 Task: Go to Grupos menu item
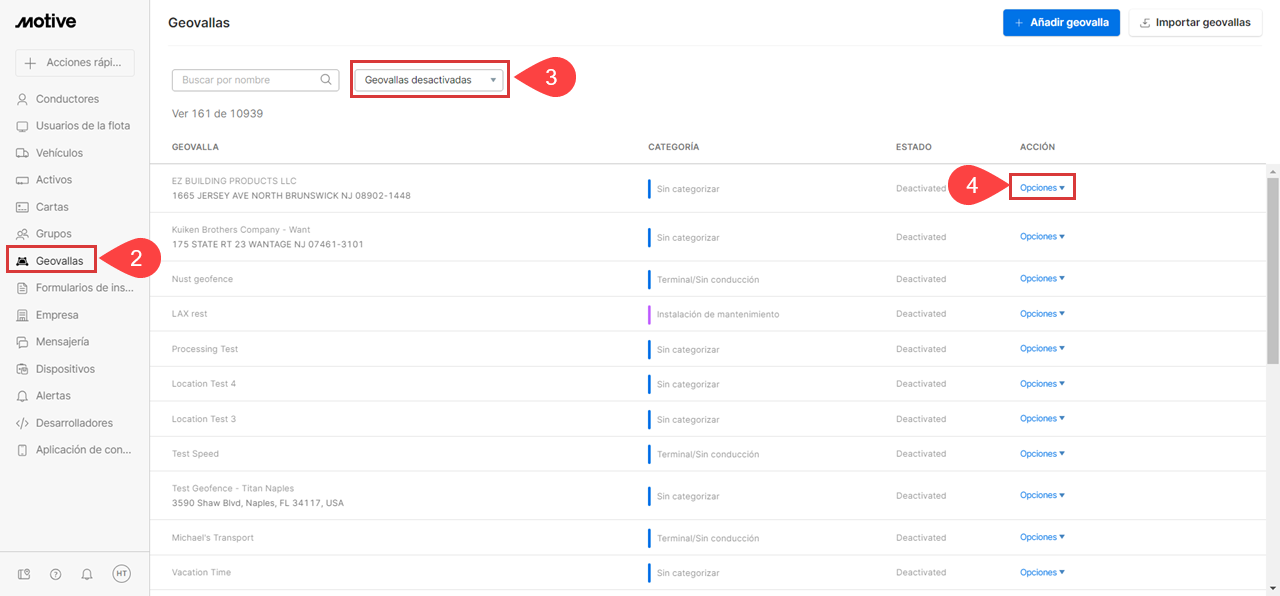coord(54,234)
